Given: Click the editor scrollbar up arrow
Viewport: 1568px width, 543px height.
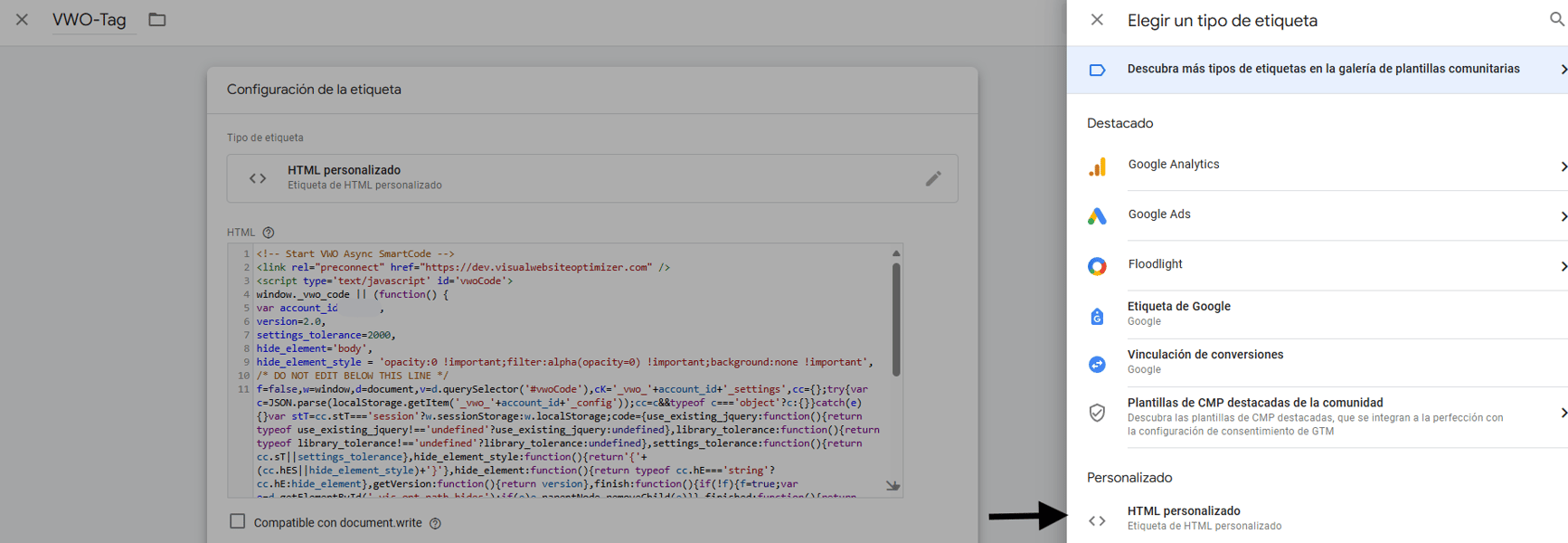Looking at the screenshot, I should pyautogui.click(x=896, y=253).
